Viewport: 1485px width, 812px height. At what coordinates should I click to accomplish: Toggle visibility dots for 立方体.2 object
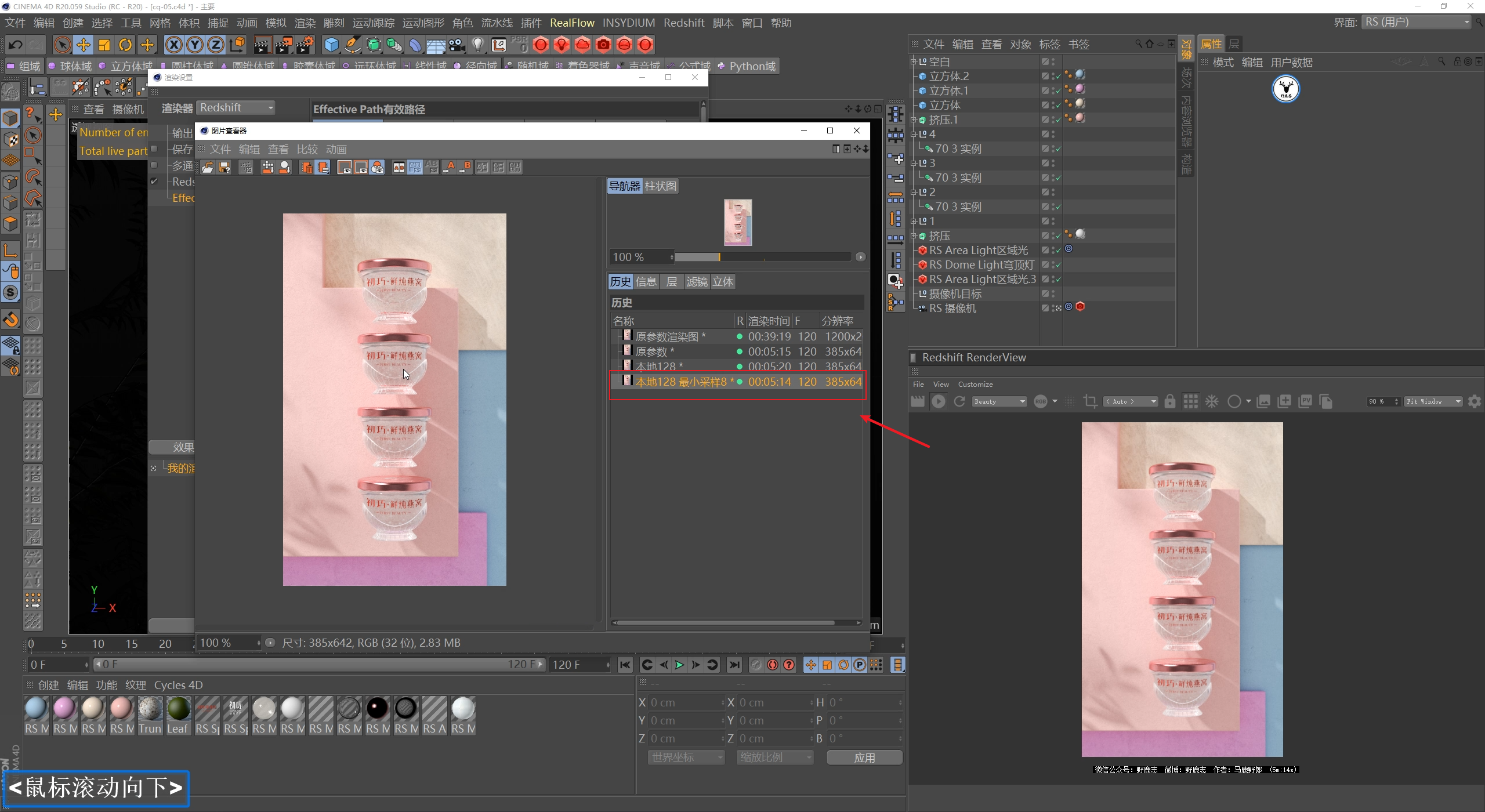click(1053, 76)
